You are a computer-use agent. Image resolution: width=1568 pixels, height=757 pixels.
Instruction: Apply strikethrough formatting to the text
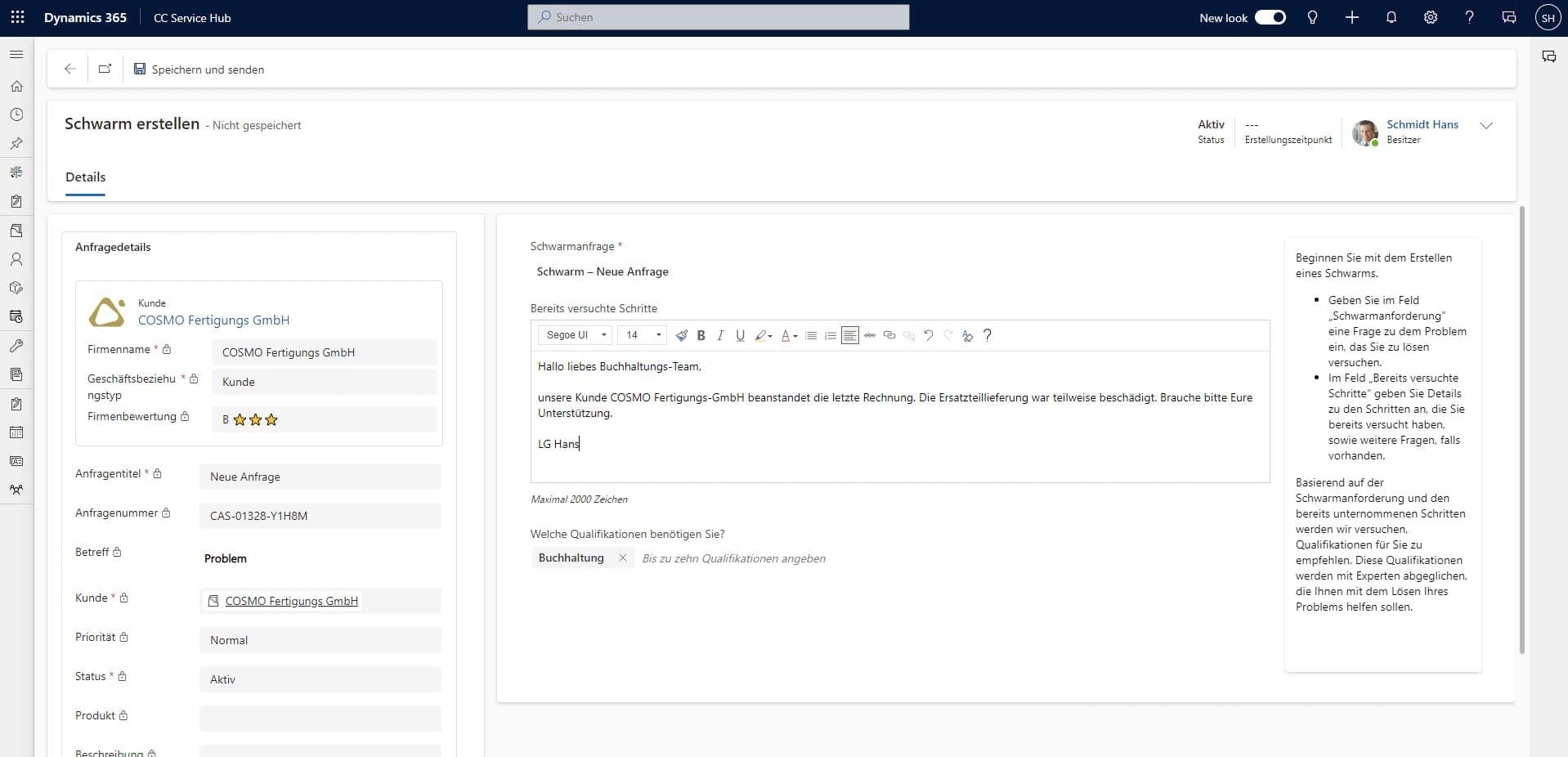870,335
